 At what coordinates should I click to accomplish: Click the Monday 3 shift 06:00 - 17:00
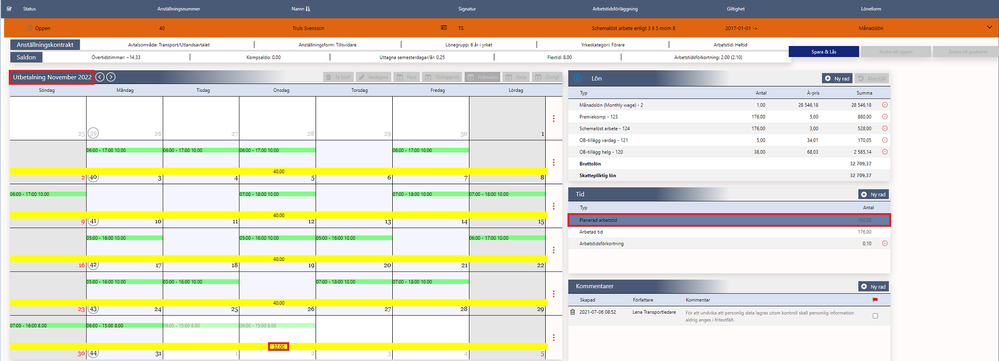point(124,150)
